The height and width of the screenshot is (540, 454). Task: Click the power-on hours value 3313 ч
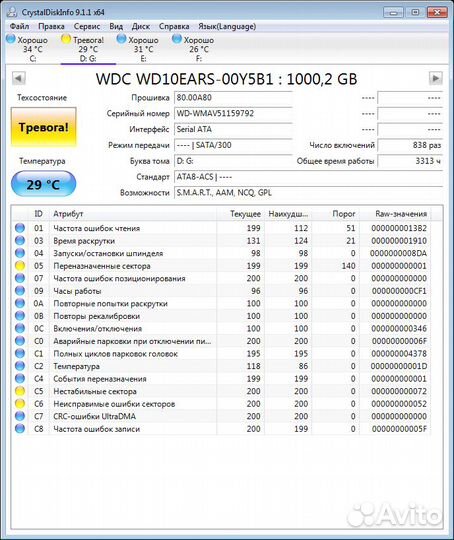click(x=410, y=161)
